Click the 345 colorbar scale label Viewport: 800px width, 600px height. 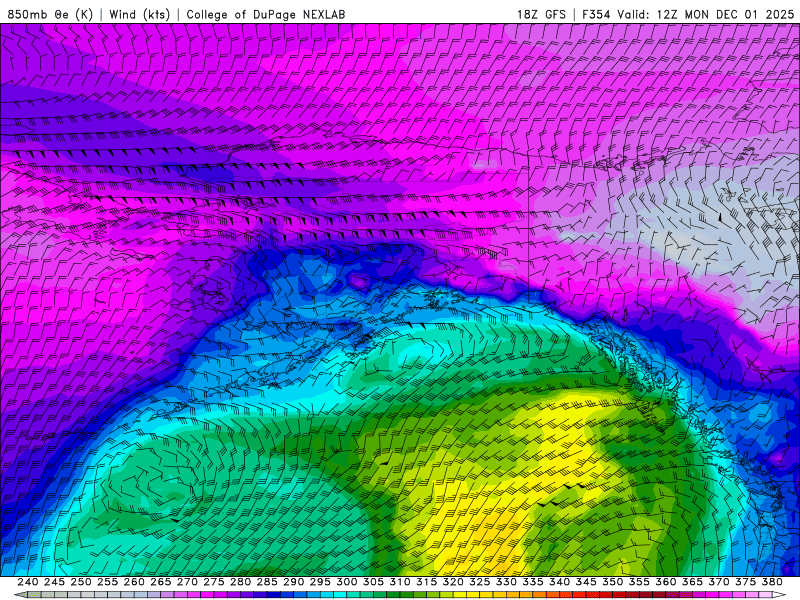[586, 582]
